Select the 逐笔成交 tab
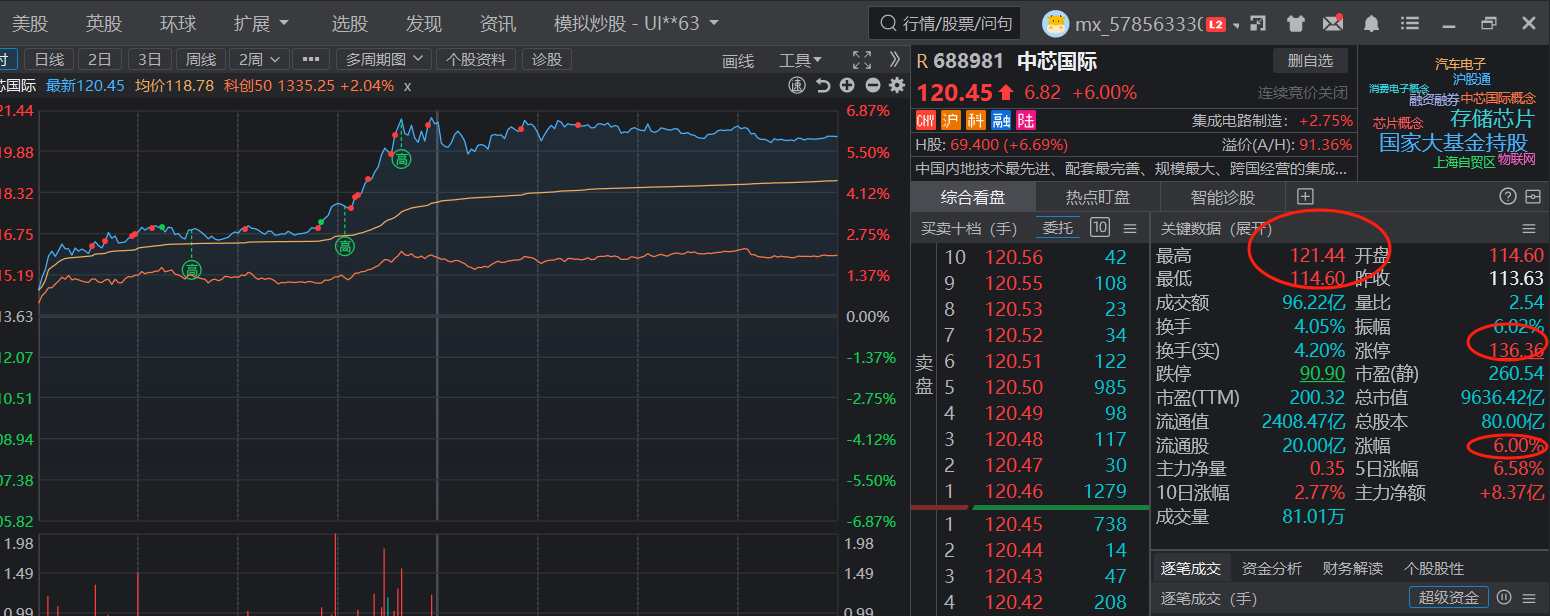Screen dimensions: 1550x616 point(1191,568)
